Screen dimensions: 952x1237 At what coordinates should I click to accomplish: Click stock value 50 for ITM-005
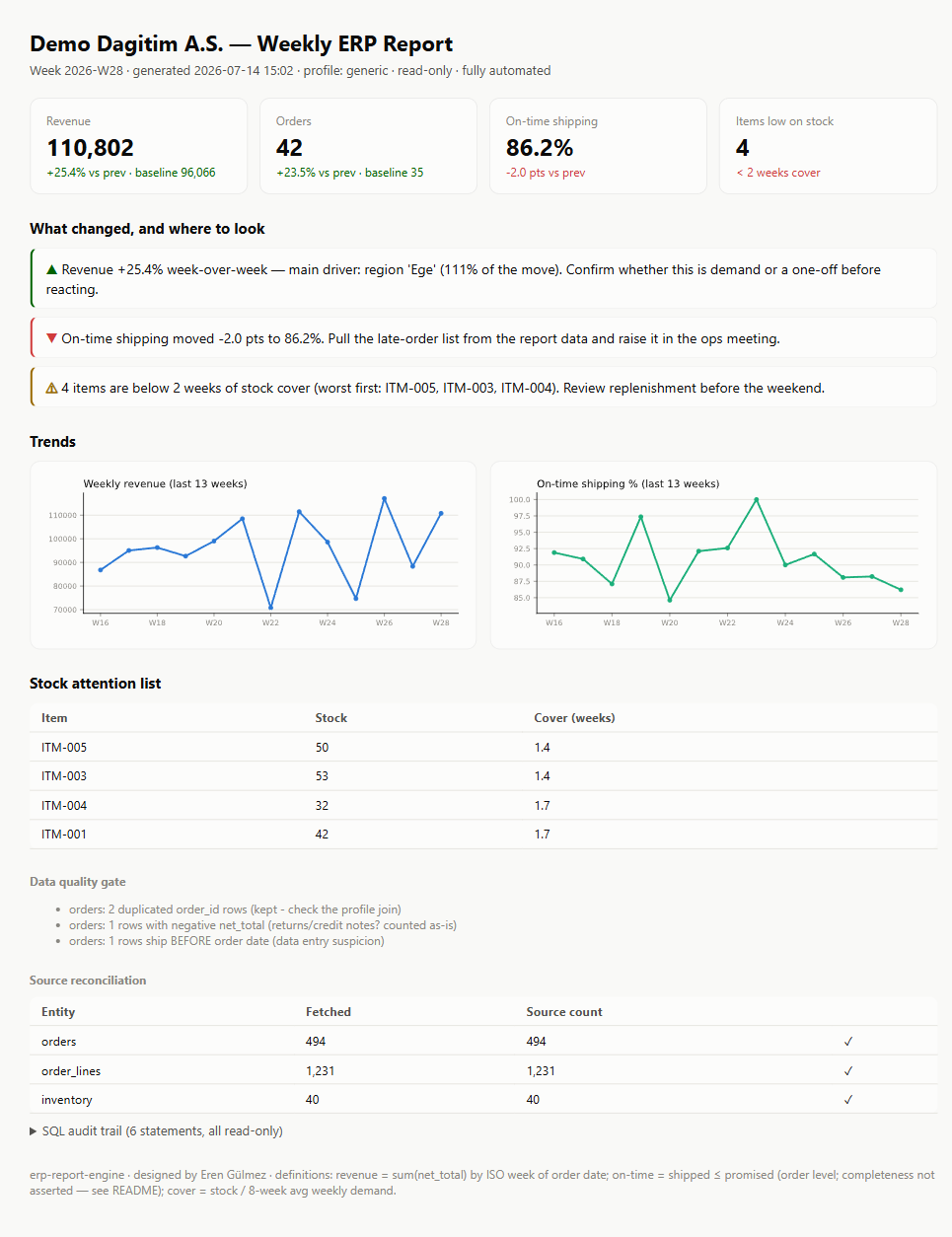coord(322,748)
